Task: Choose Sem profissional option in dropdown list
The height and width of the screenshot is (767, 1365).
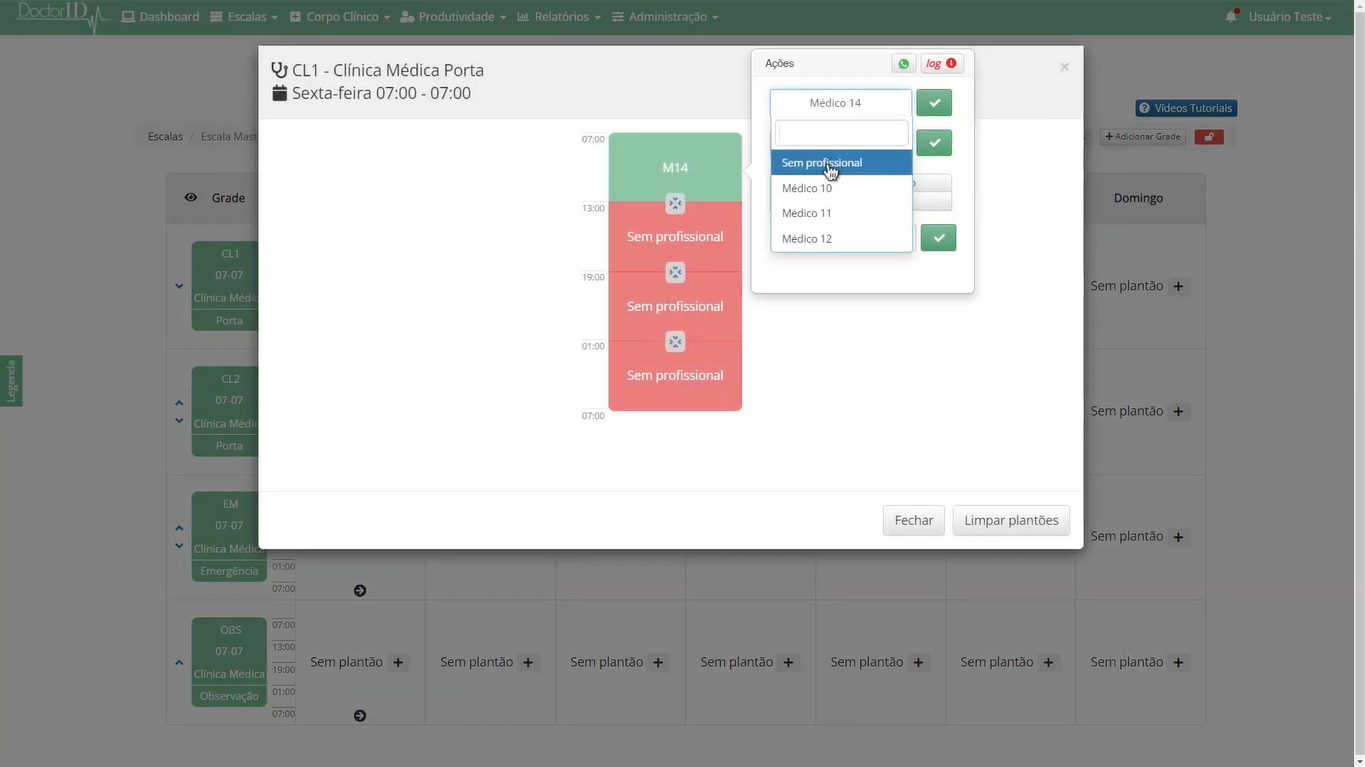Action: pos(822,163)
